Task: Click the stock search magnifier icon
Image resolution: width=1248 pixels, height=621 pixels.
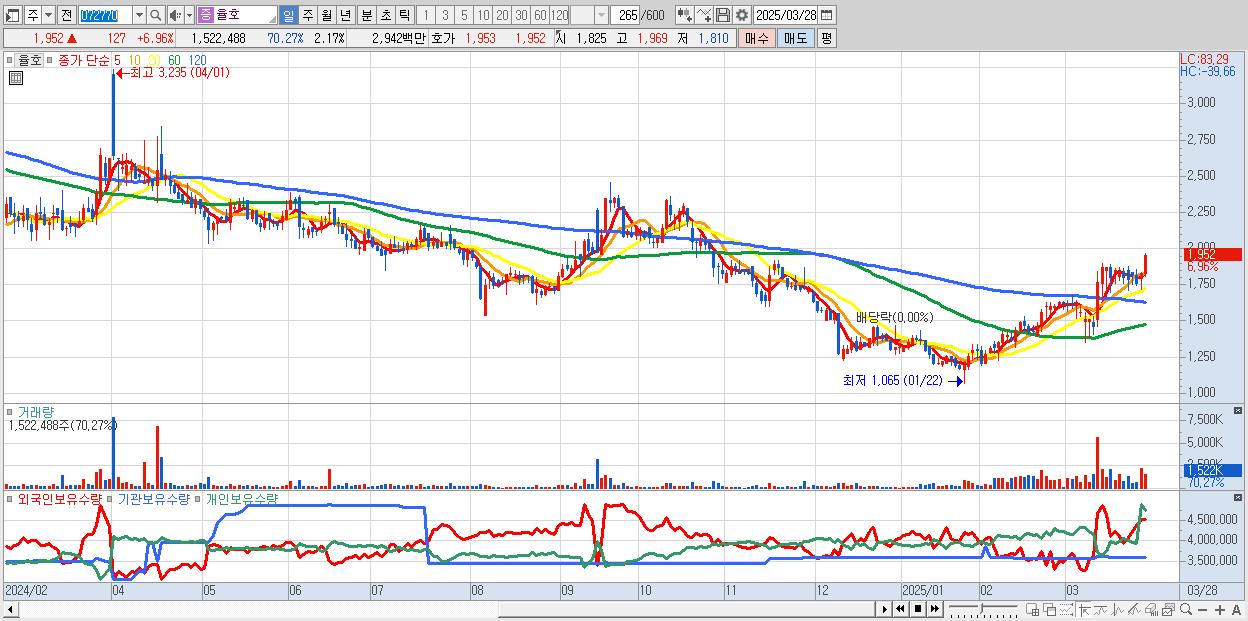Action: coord(156,15)
